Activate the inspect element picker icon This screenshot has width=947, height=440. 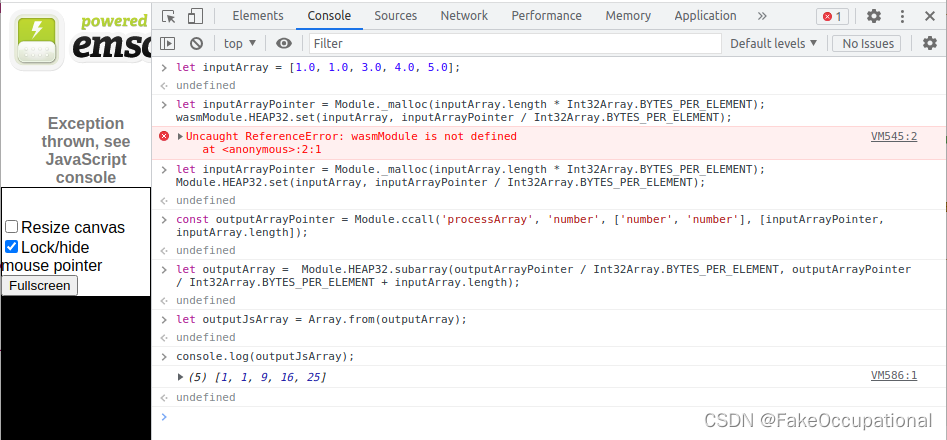click(x=169, y=16)
